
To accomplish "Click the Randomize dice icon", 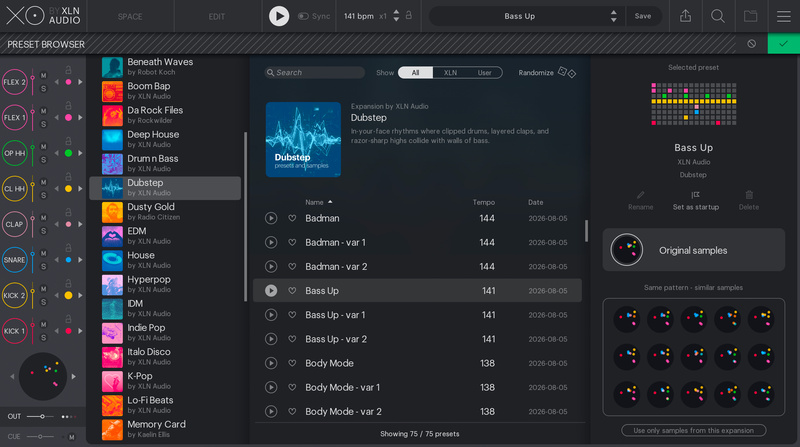I will pos(567,72).
